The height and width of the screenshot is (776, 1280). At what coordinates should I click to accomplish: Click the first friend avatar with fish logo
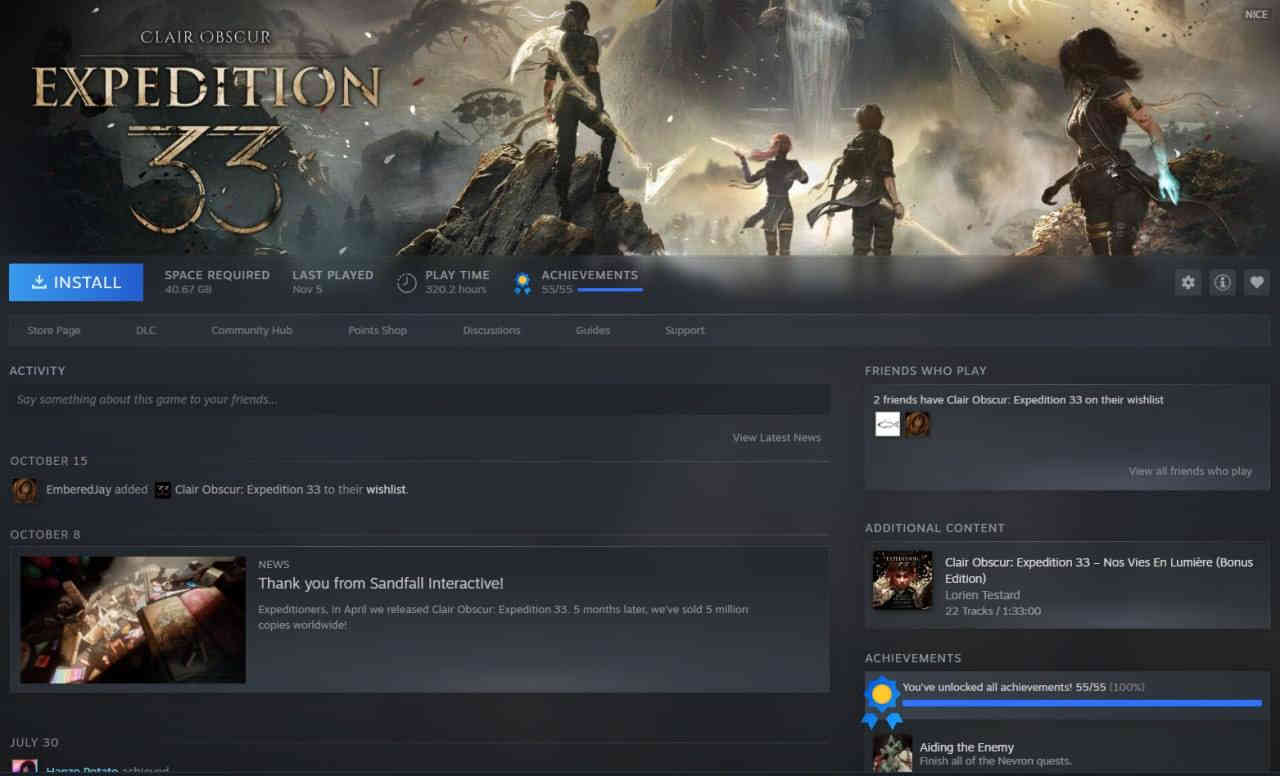pyautogui.click(x=887, y=425)
